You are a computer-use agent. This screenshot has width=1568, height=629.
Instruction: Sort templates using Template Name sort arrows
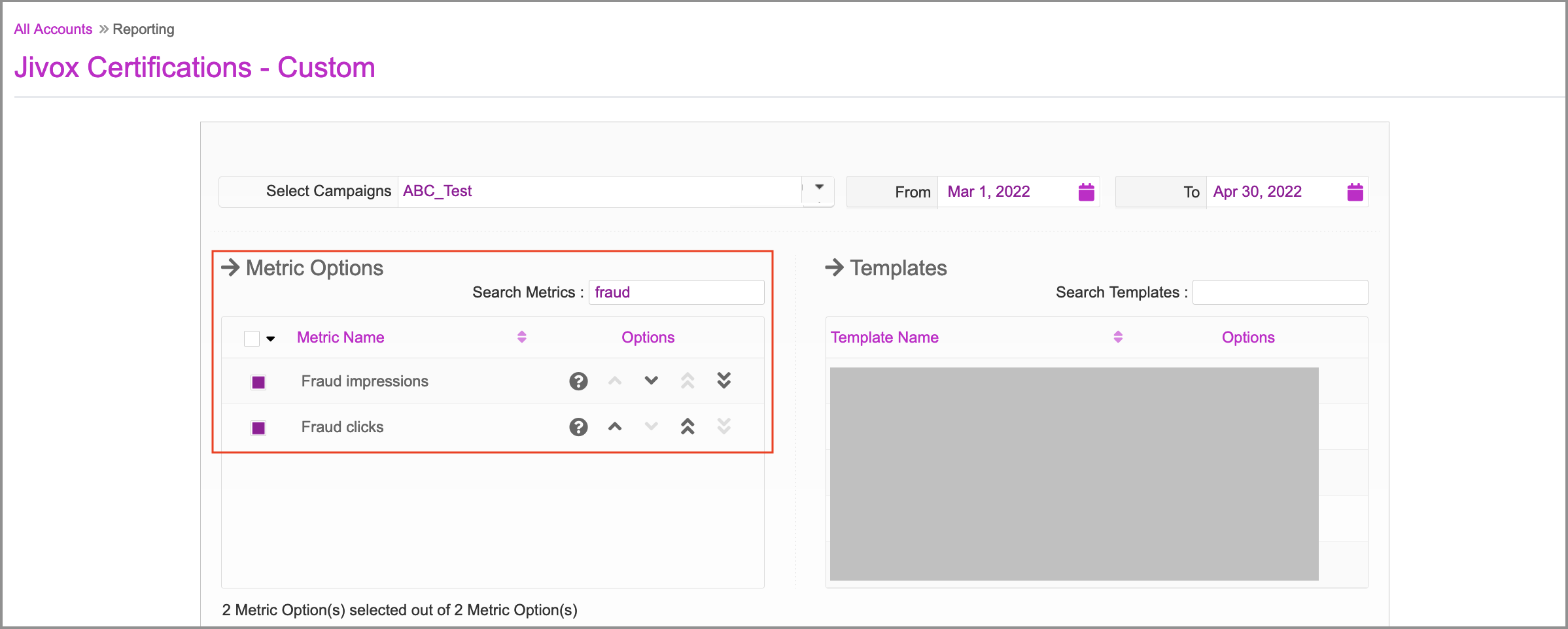1118,337
